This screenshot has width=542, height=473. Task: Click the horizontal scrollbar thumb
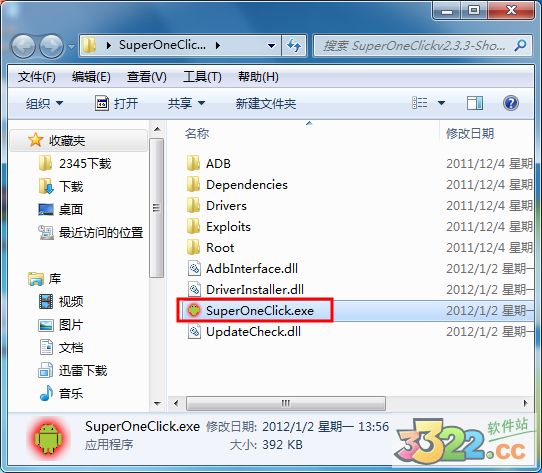click(x=286, y=403)
